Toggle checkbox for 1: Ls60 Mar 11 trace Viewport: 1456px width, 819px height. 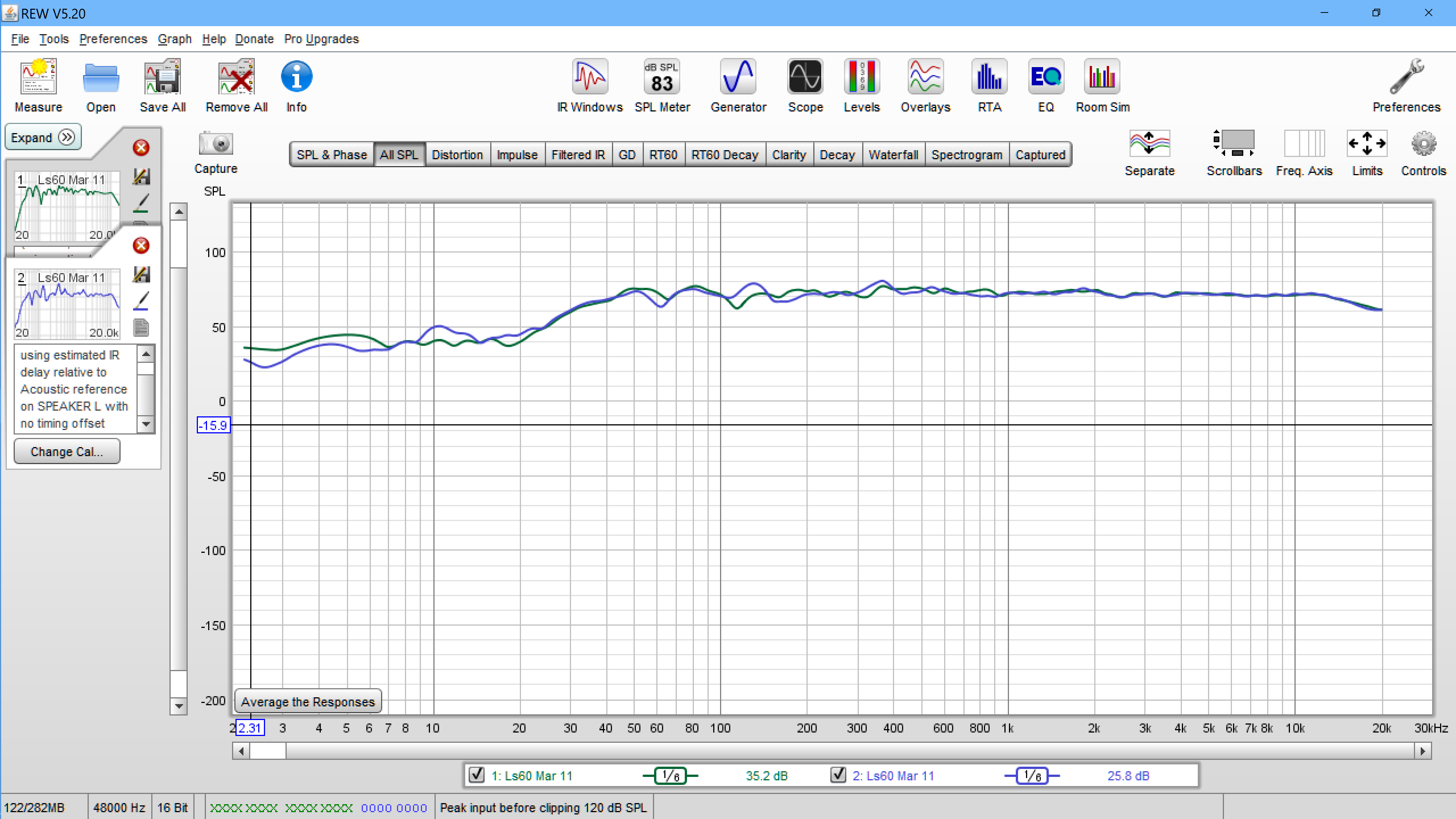[477, 774]
